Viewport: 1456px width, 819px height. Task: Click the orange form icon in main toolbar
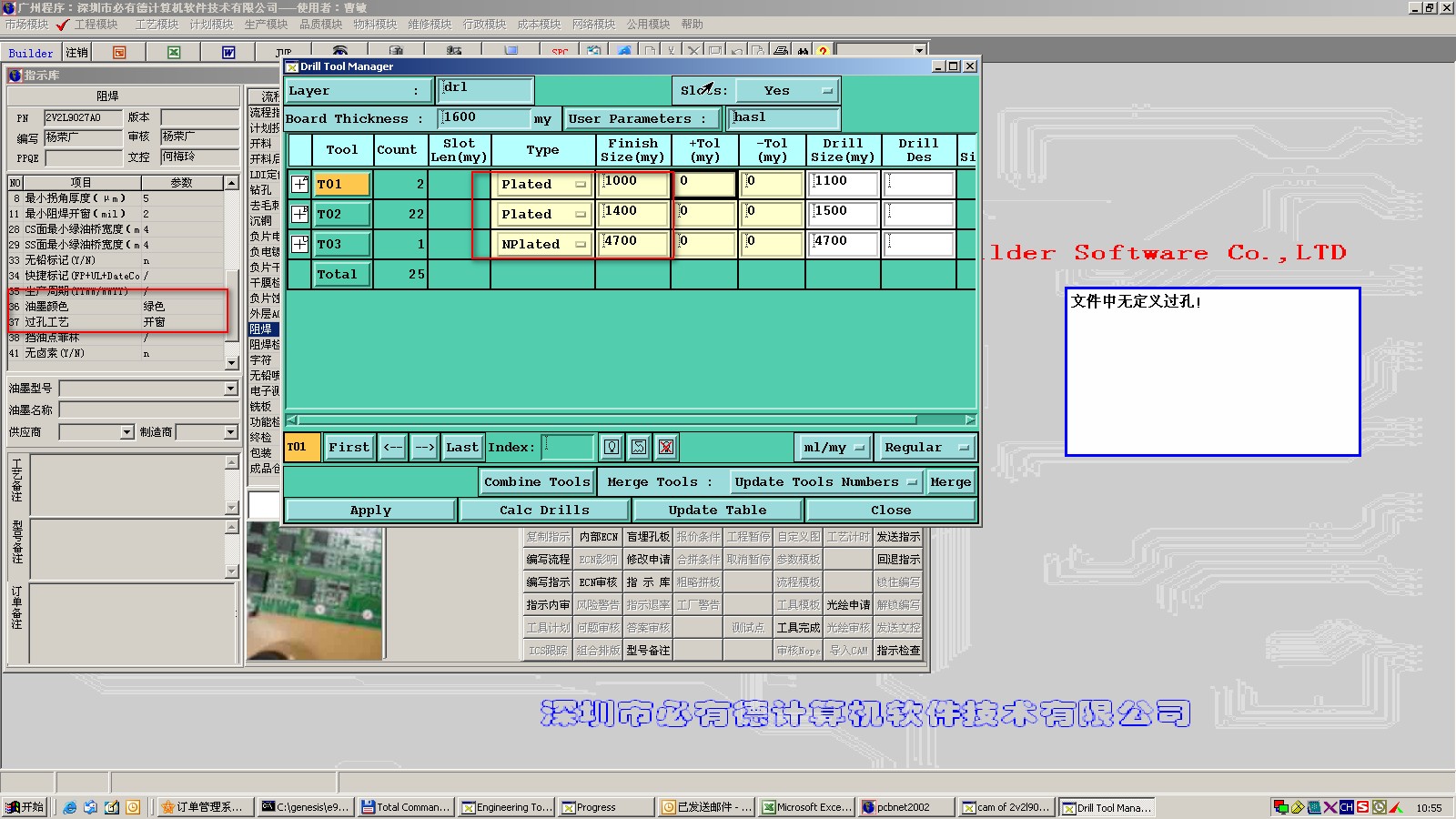click(119, 53)
